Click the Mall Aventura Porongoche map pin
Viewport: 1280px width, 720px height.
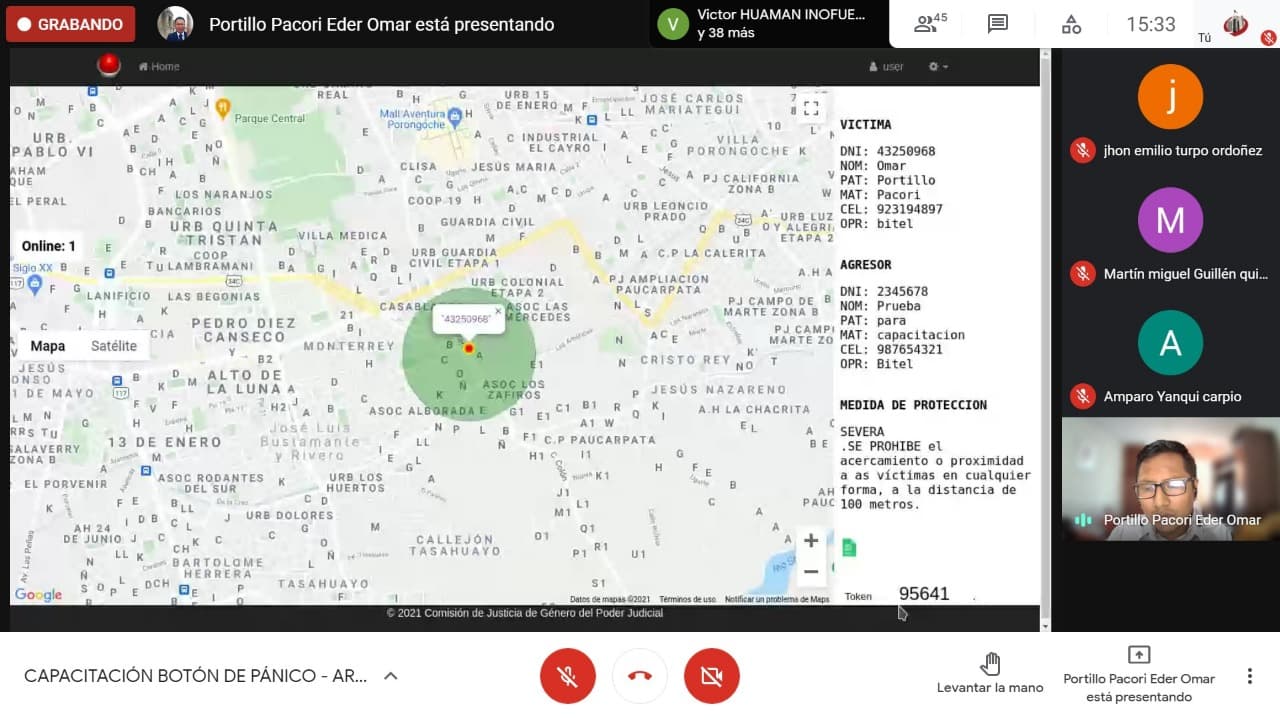[x=455, y=117]
